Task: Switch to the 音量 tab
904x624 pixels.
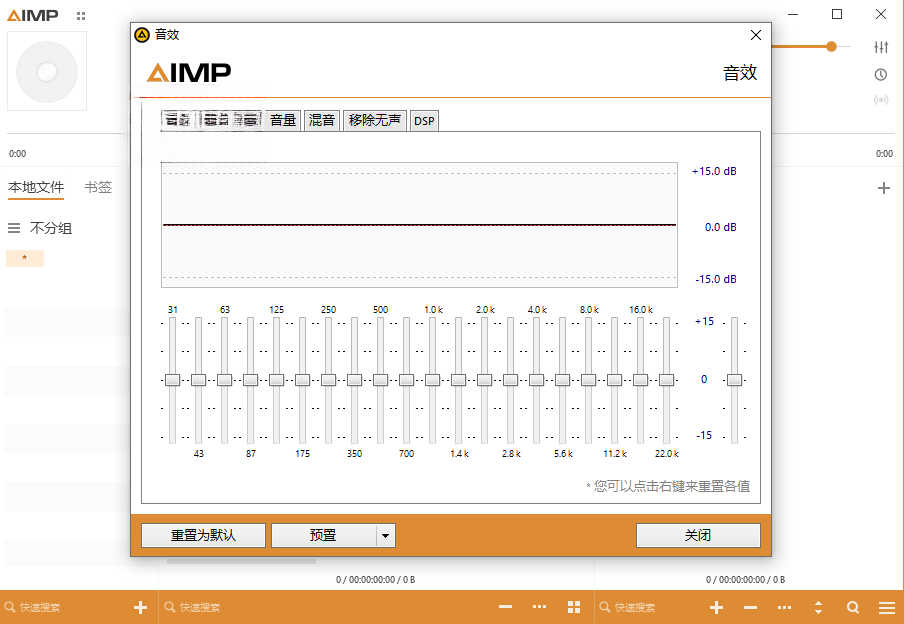Action: pos(283,121)
